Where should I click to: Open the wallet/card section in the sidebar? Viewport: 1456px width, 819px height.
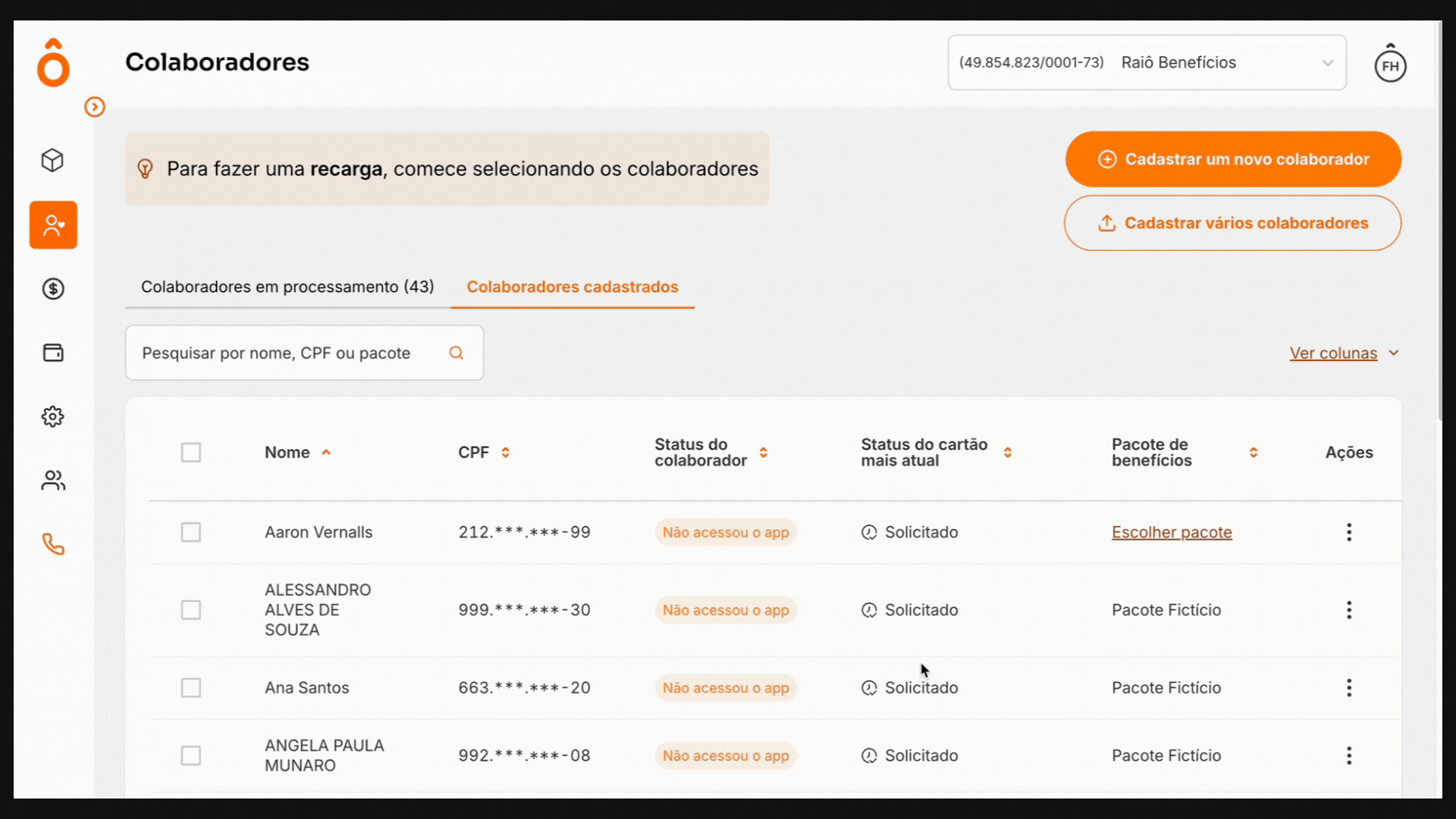(52, 352)
